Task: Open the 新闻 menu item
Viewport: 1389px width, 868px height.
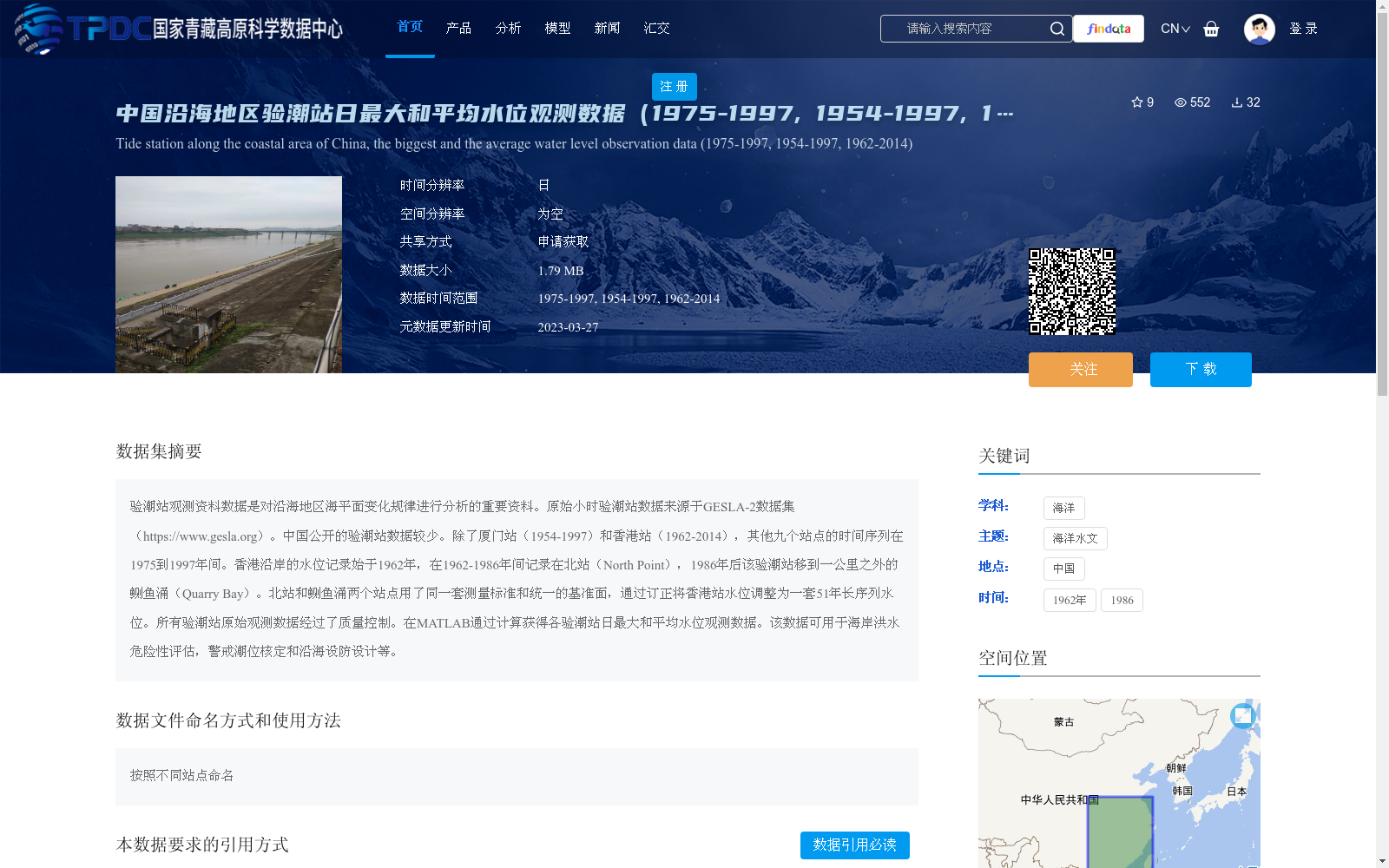Action: [x=608, y=28]
